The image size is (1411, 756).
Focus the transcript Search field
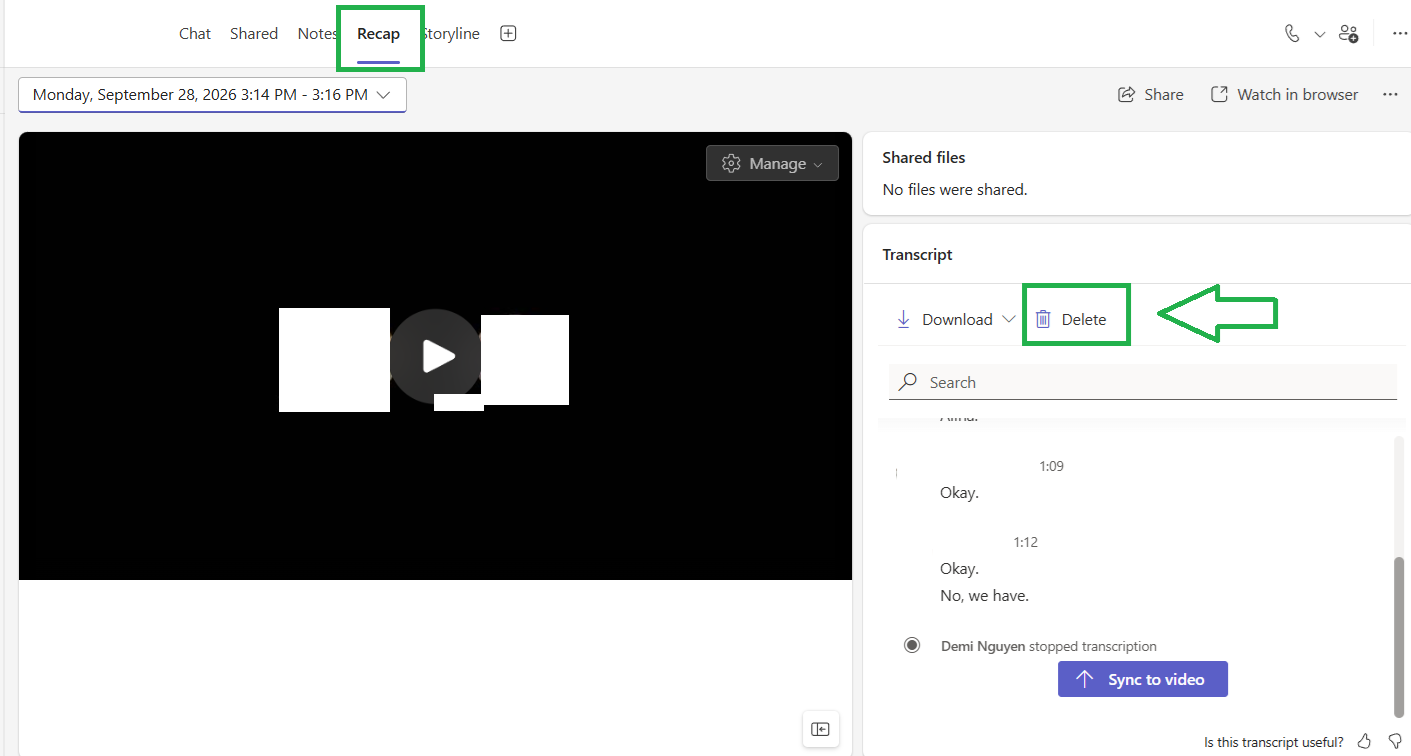pyautogui.click(x=1143, y=382)
